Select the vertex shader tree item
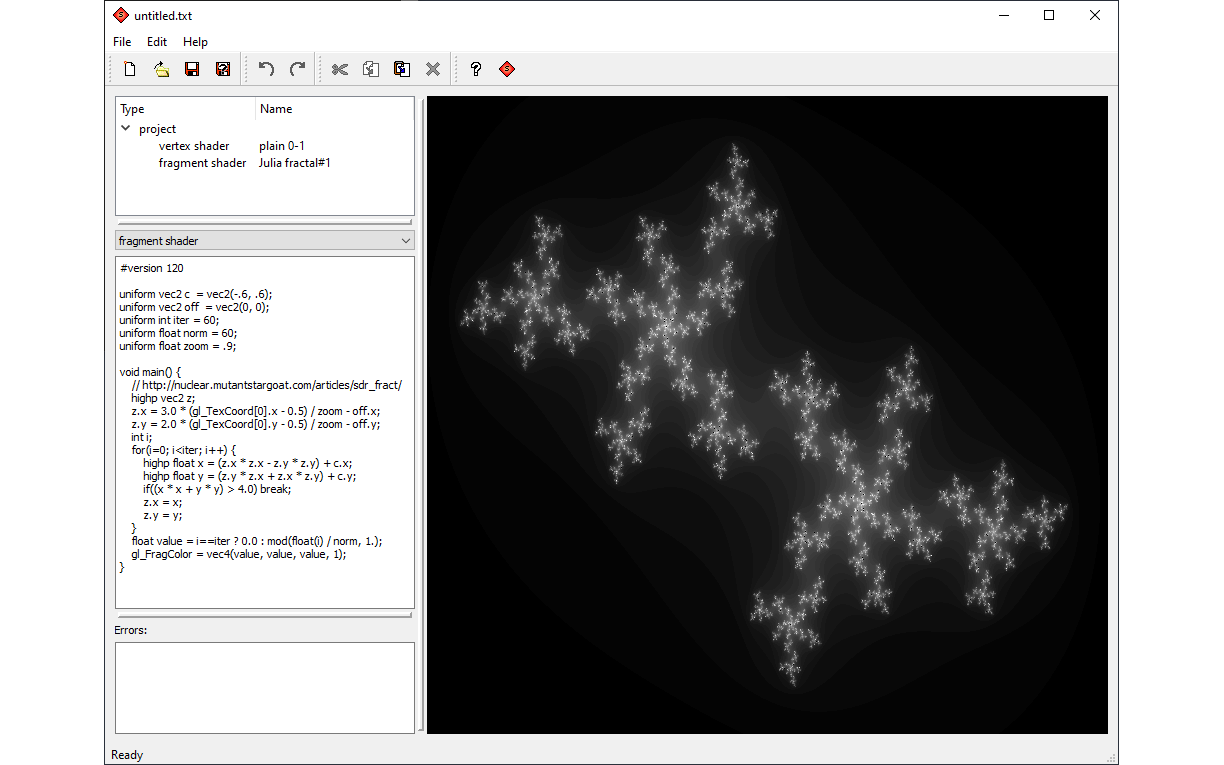This screenshot has width=1224, height=765. click(x=194, y=146)
